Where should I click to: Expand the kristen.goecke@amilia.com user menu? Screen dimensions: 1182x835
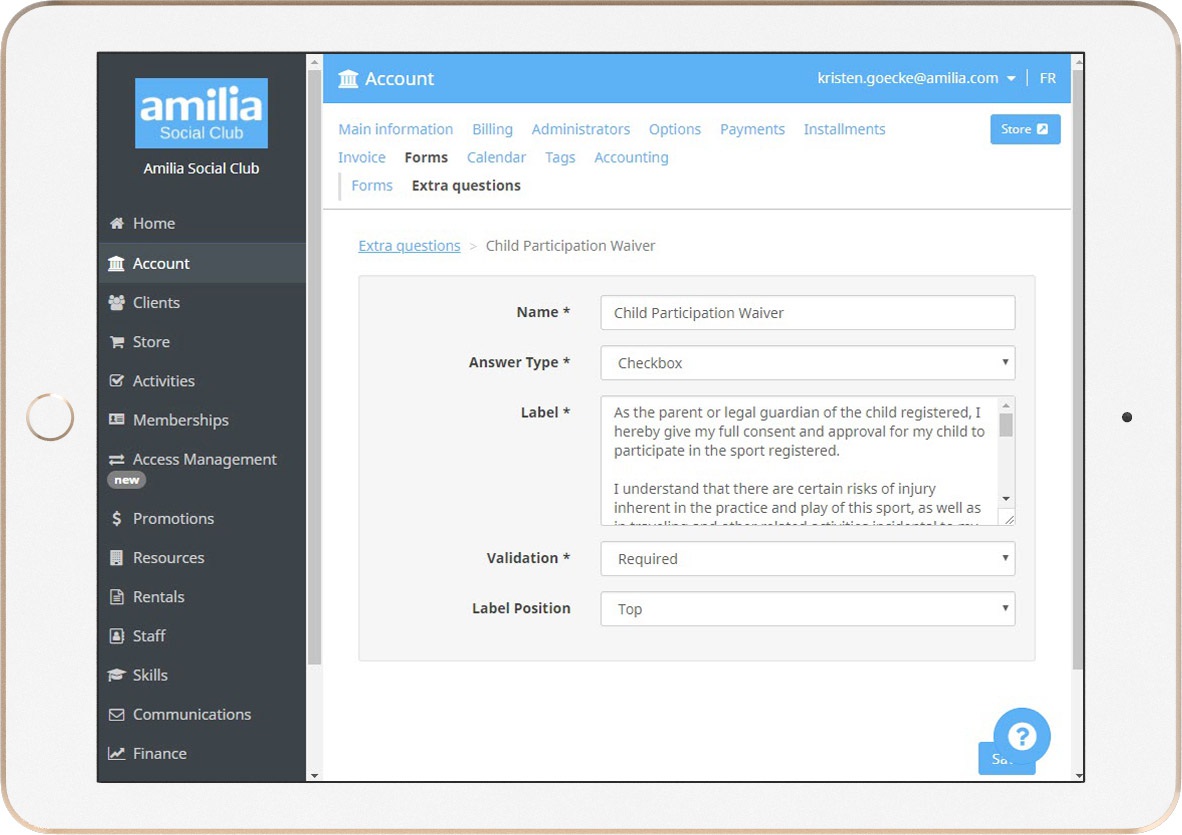click(x=916, y=78)
